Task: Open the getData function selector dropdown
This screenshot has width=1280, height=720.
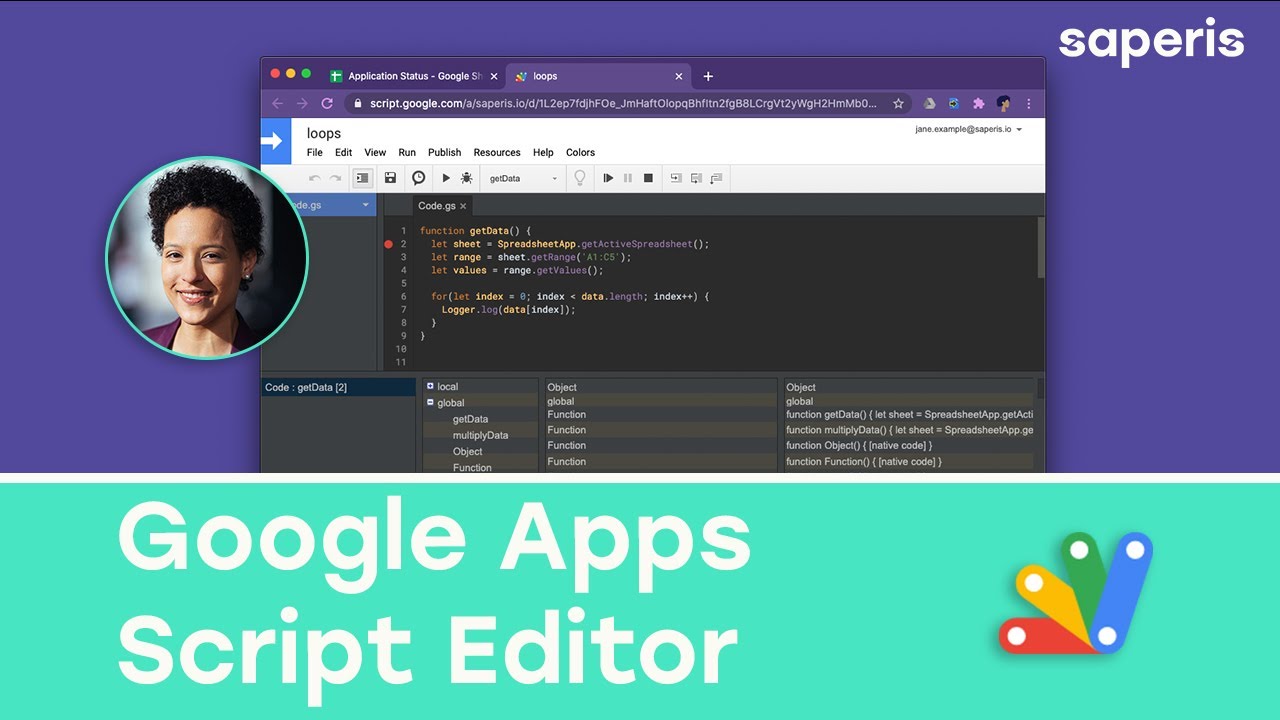Action: [523, 178]
